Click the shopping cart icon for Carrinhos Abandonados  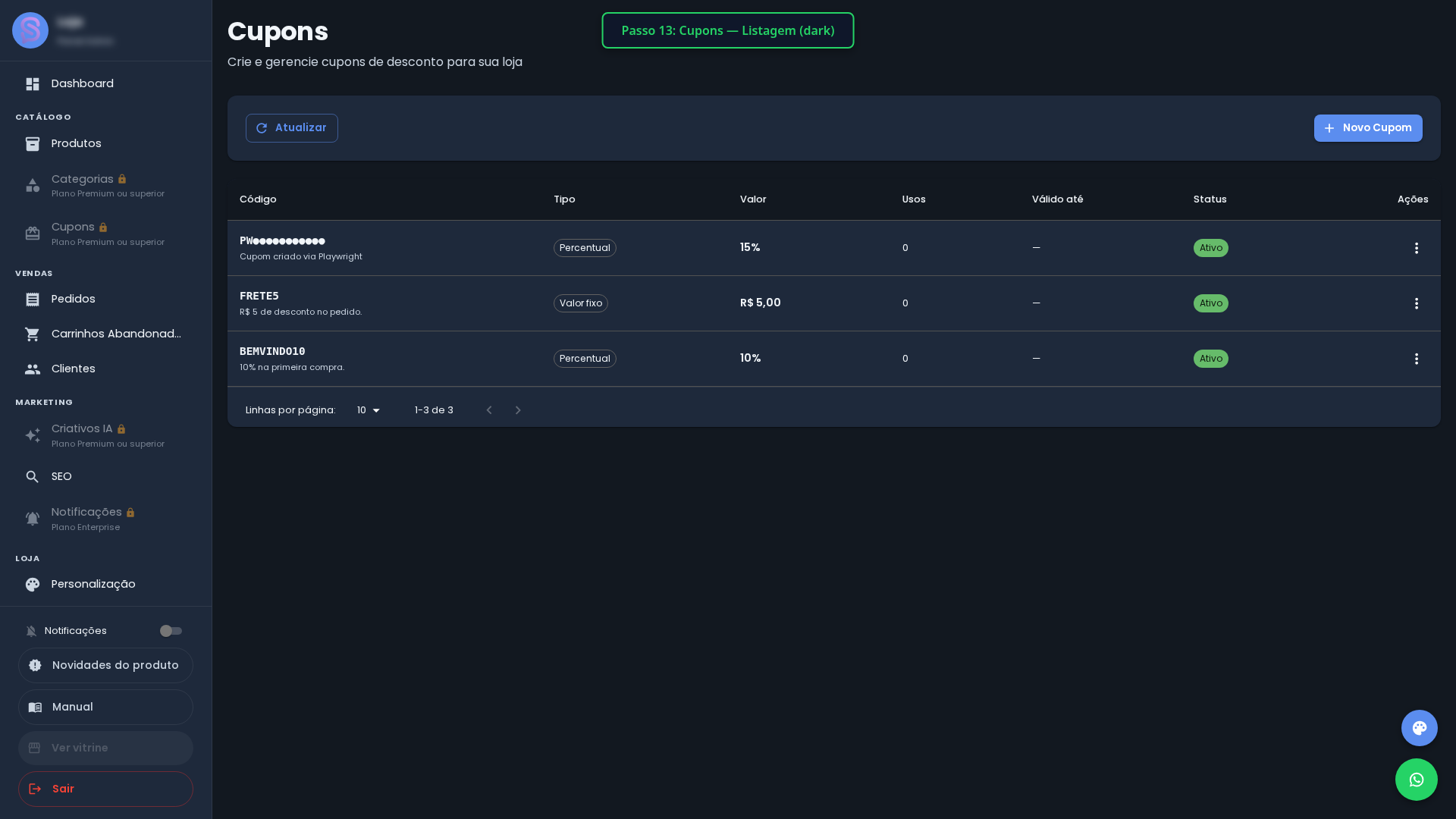33,334
